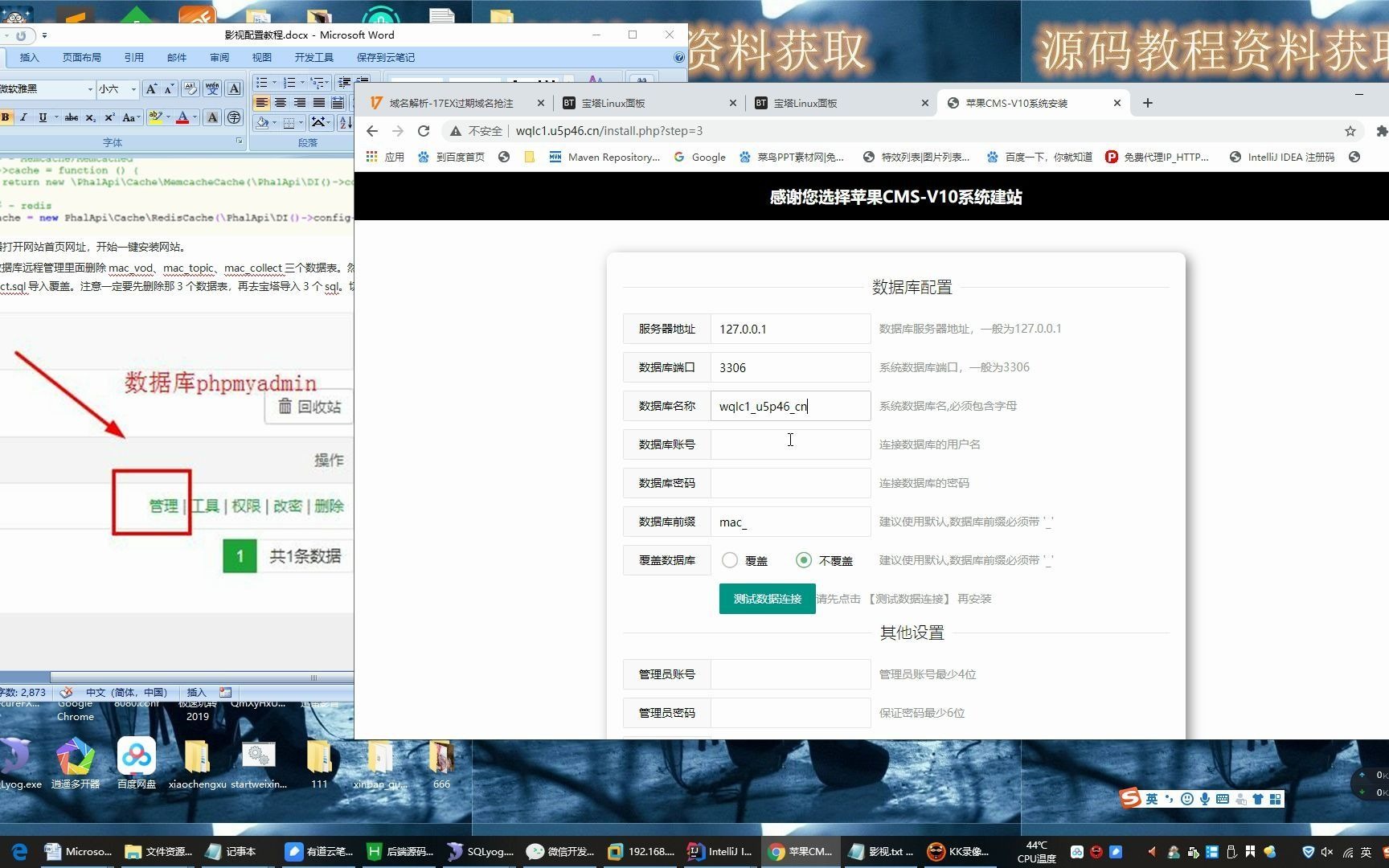Apply character border icon
This screenshot has height=868, width=1389.
[234, 88]
